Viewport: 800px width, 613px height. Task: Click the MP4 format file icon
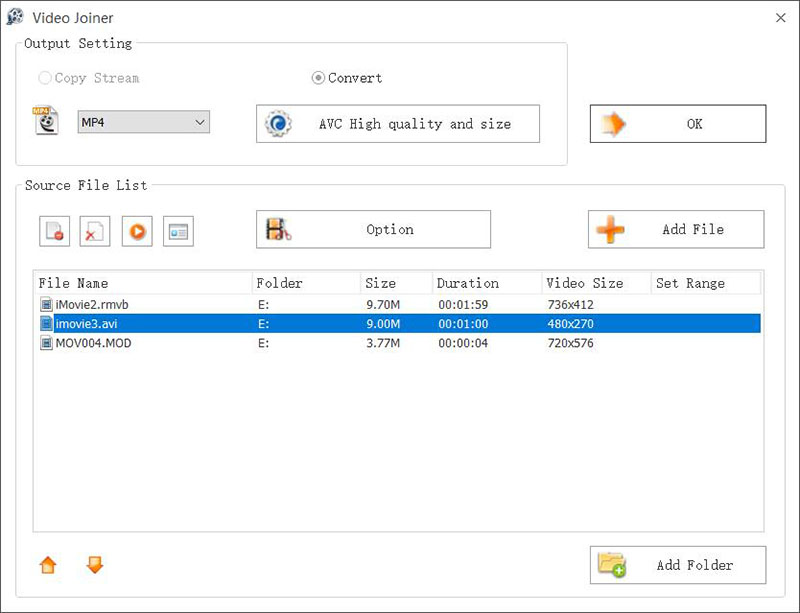46,121
